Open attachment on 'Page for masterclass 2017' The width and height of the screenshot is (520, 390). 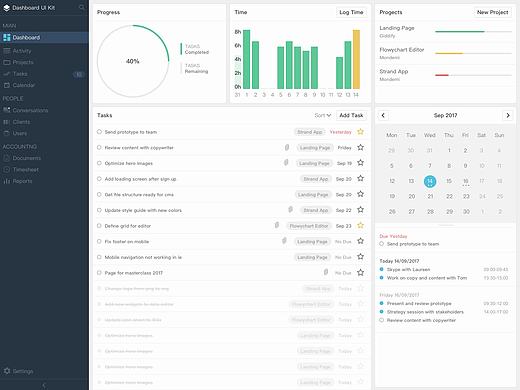point(326,272)
